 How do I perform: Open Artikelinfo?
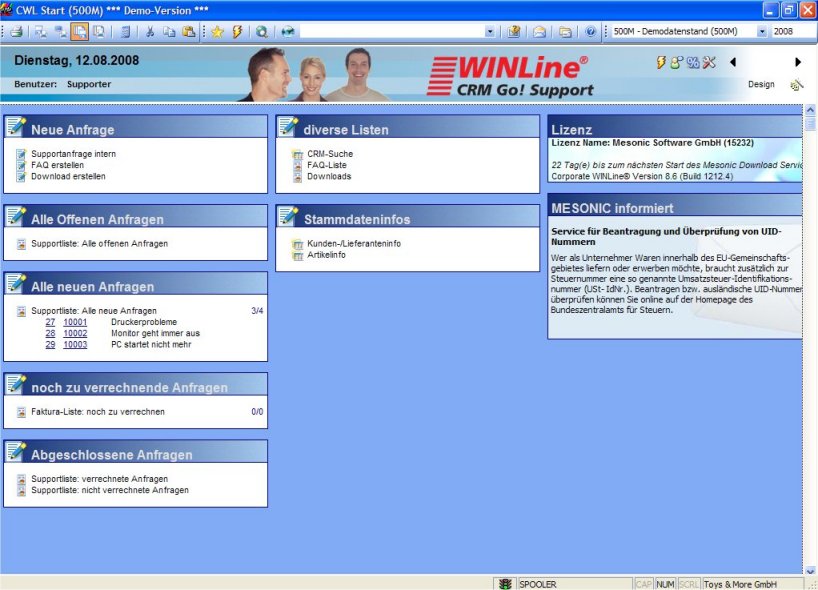click(326, 255)
